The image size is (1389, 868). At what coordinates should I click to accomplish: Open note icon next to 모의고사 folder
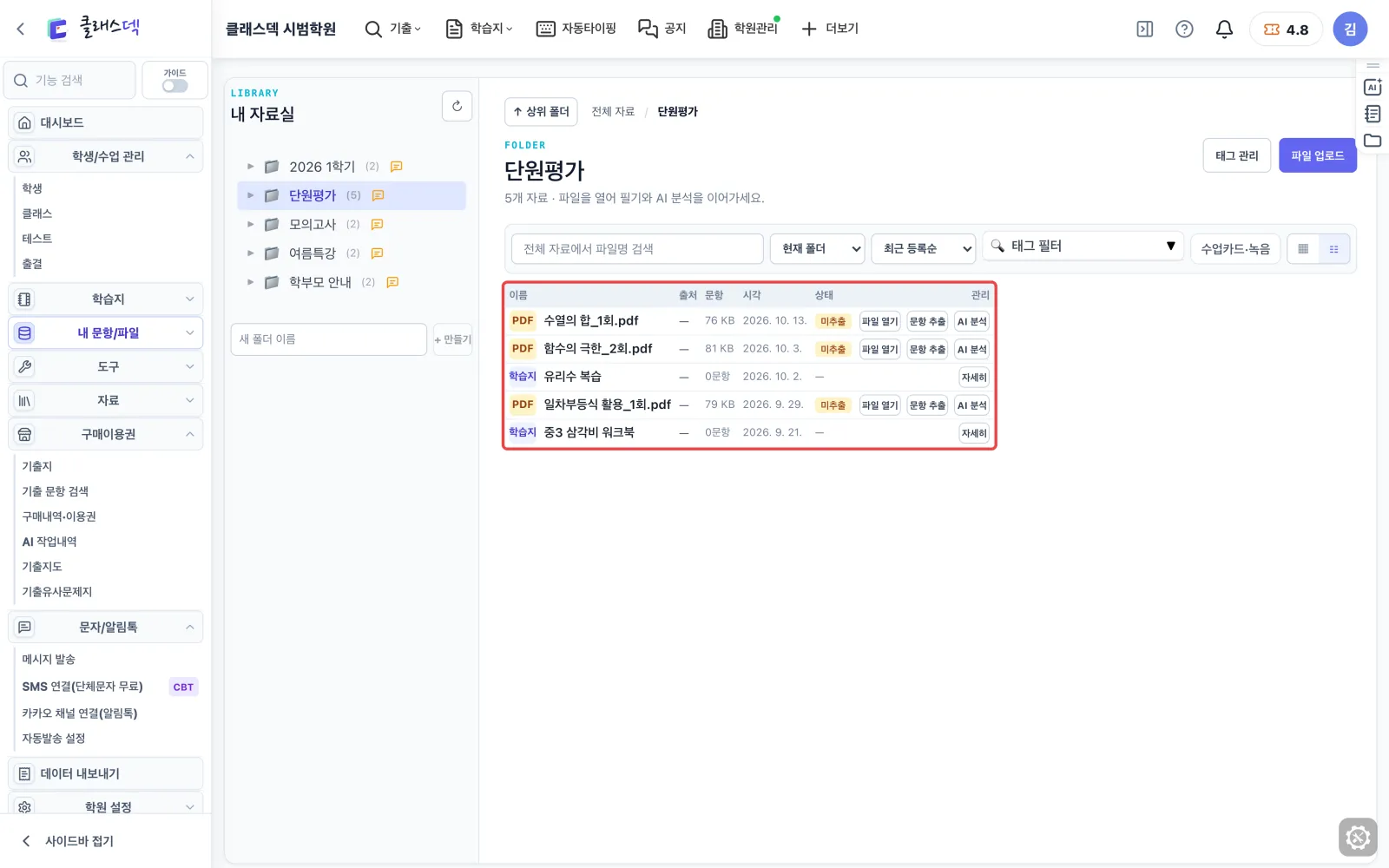(x=377, y=225)
